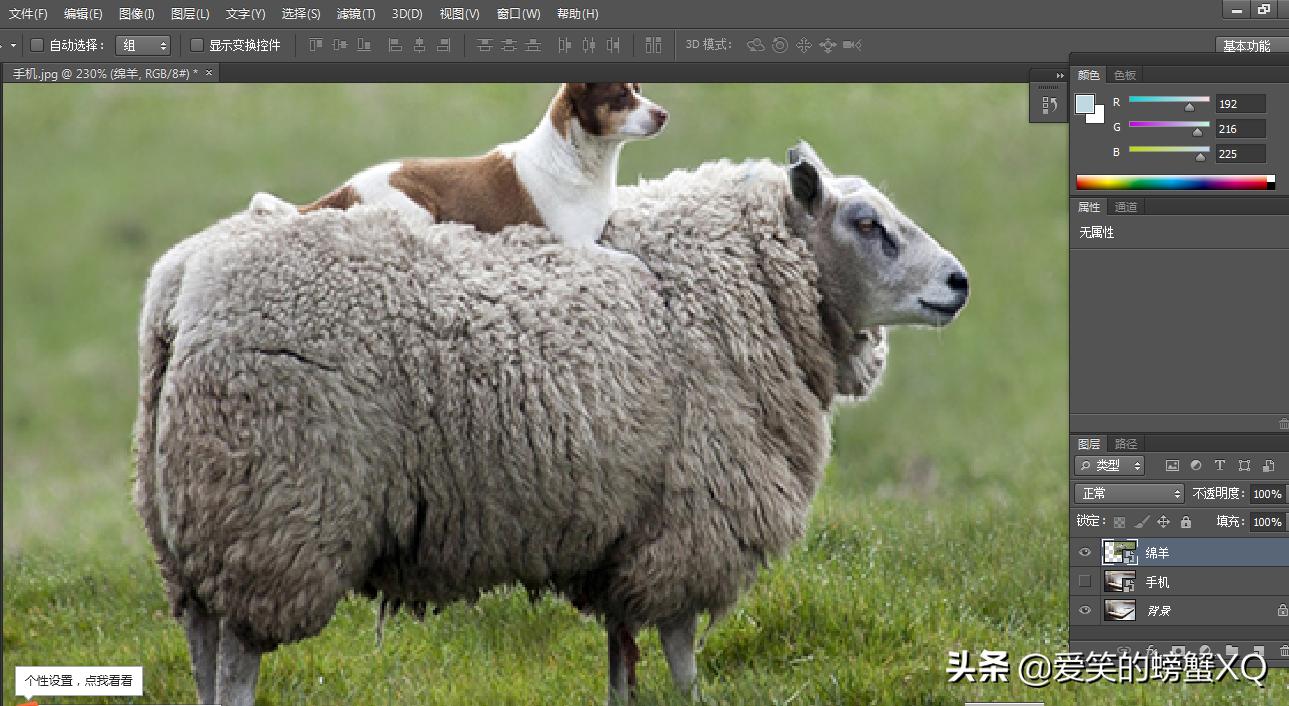The width and height of the screenshot is (1289, 706).
Task: Open the filter by text layers icon
Action: click(1221, 467)
